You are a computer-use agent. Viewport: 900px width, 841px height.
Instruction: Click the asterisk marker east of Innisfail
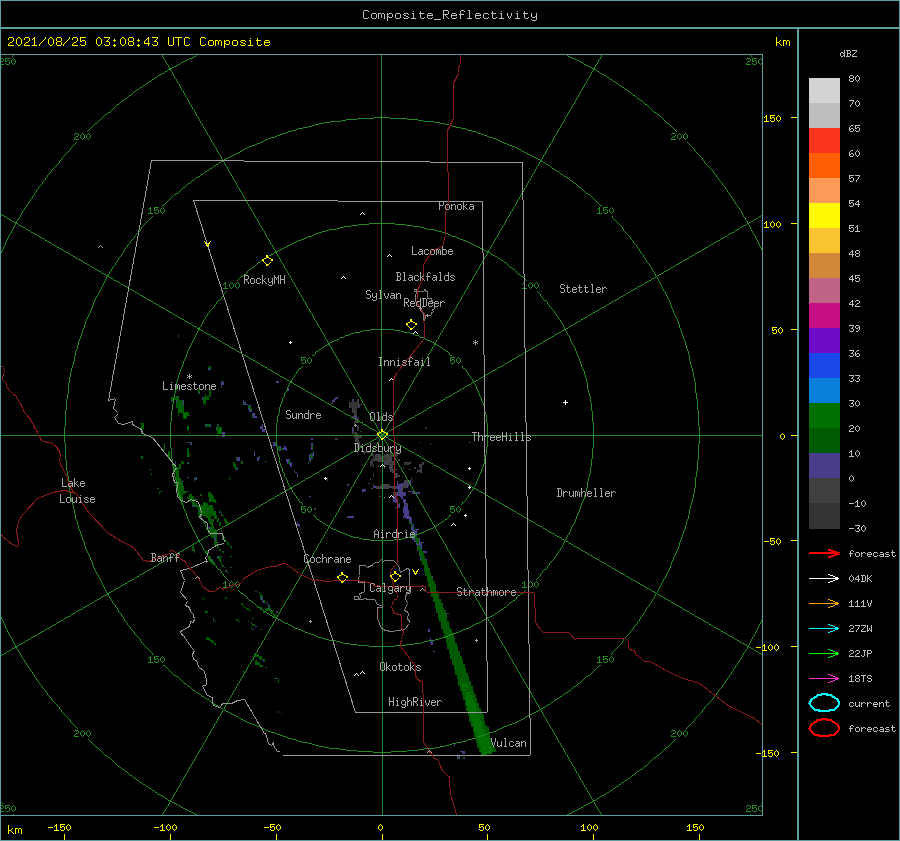pos(475,343)
